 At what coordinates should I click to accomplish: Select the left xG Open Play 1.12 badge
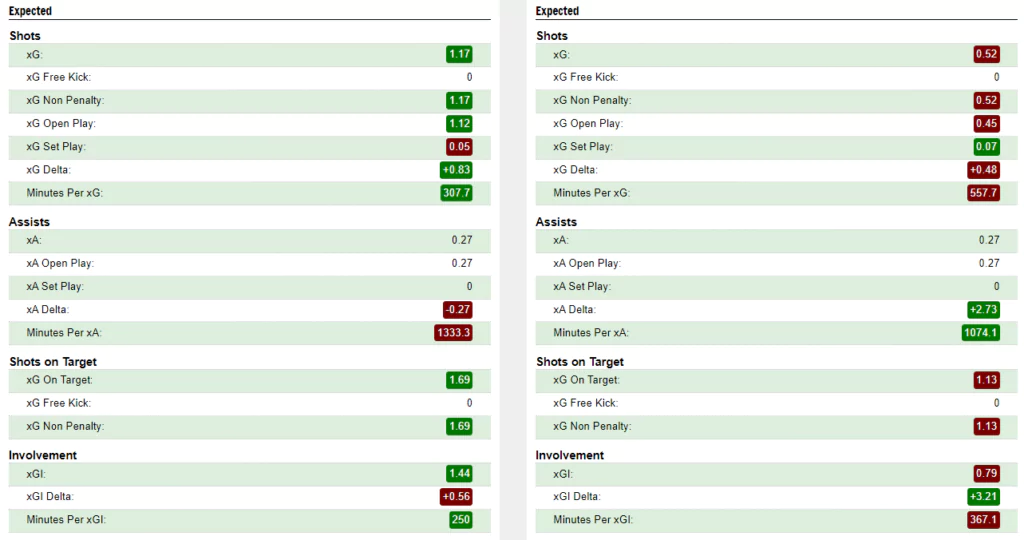pyautogui.click(x=459, y=123)
